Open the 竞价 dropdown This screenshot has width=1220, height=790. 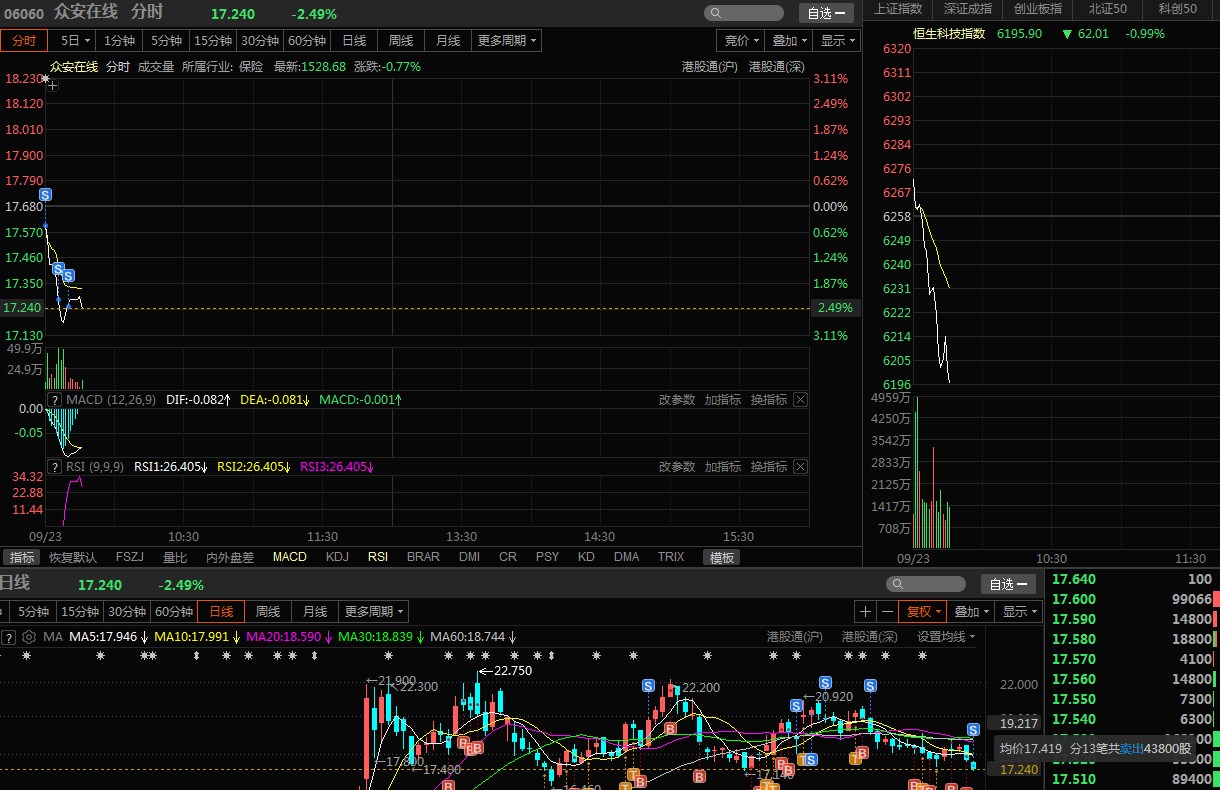tap(741, 41)
